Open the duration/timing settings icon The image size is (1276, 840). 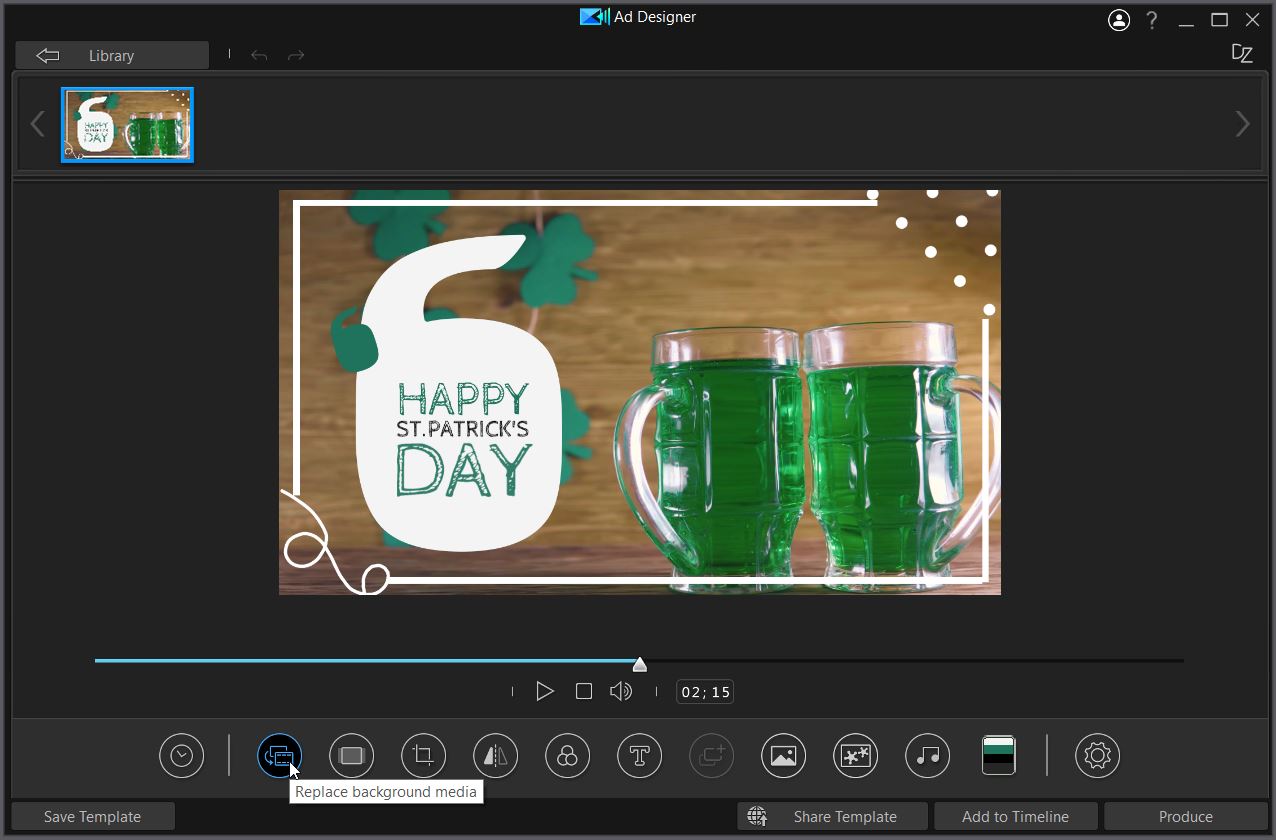[181, 756]
